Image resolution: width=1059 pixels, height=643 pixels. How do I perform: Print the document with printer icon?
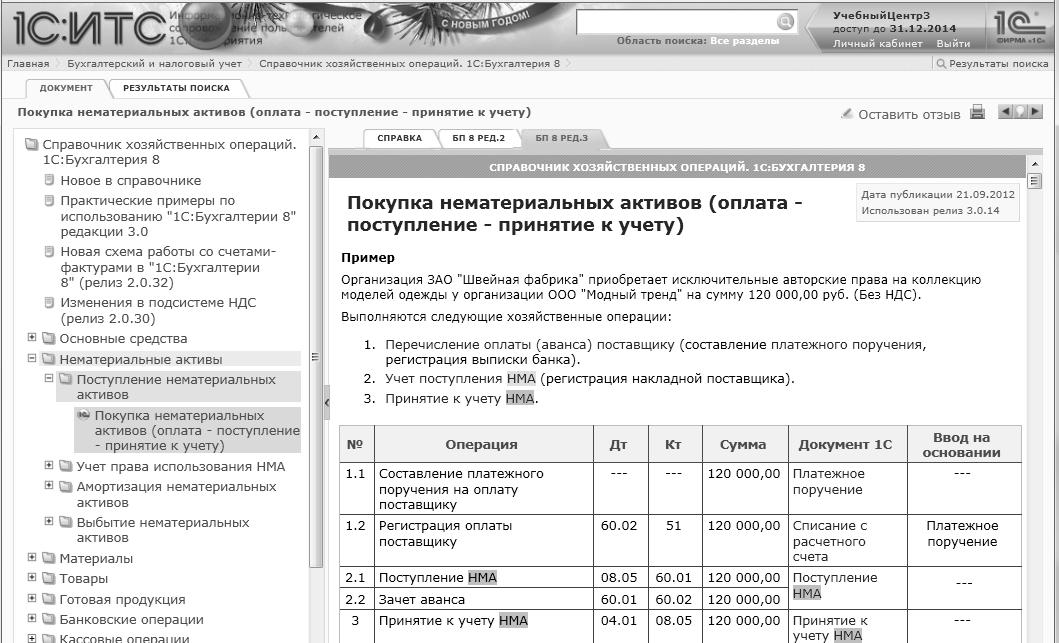pos(977,112)
